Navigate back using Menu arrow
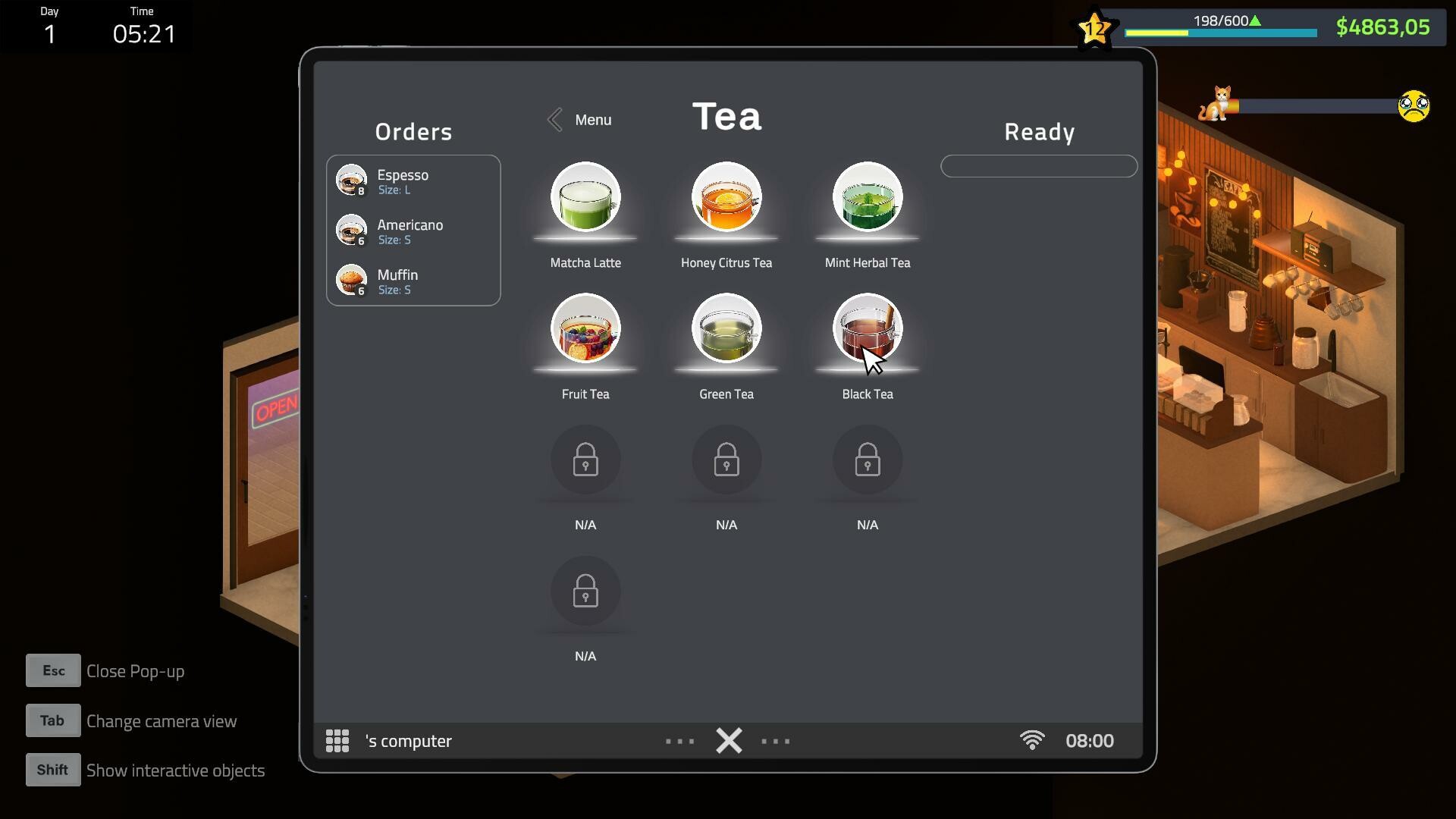 553,119
